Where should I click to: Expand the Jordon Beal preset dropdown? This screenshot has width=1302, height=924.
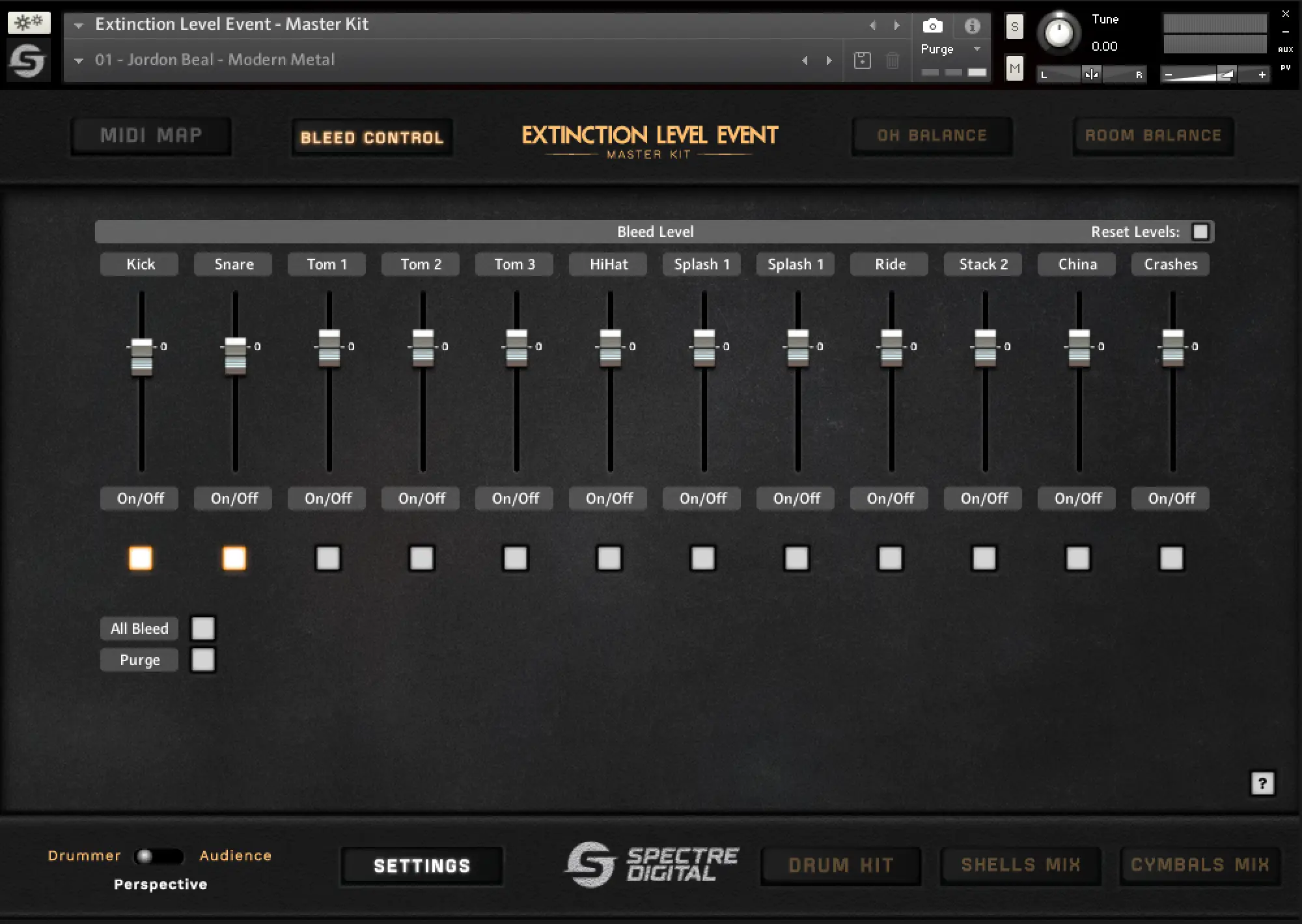pos(79,61)
